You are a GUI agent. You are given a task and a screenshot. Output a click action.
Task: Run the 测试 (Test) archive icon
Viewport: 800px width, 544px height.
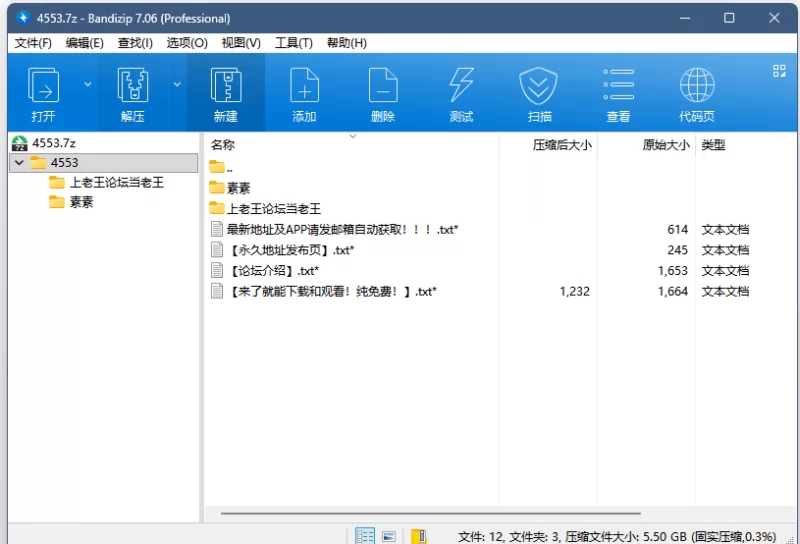click(461, 87)
